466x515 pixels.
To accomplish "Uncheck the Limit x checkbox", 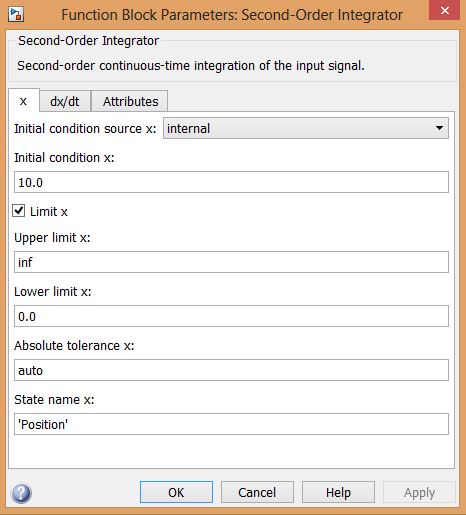I will click(x=19, y=211).
